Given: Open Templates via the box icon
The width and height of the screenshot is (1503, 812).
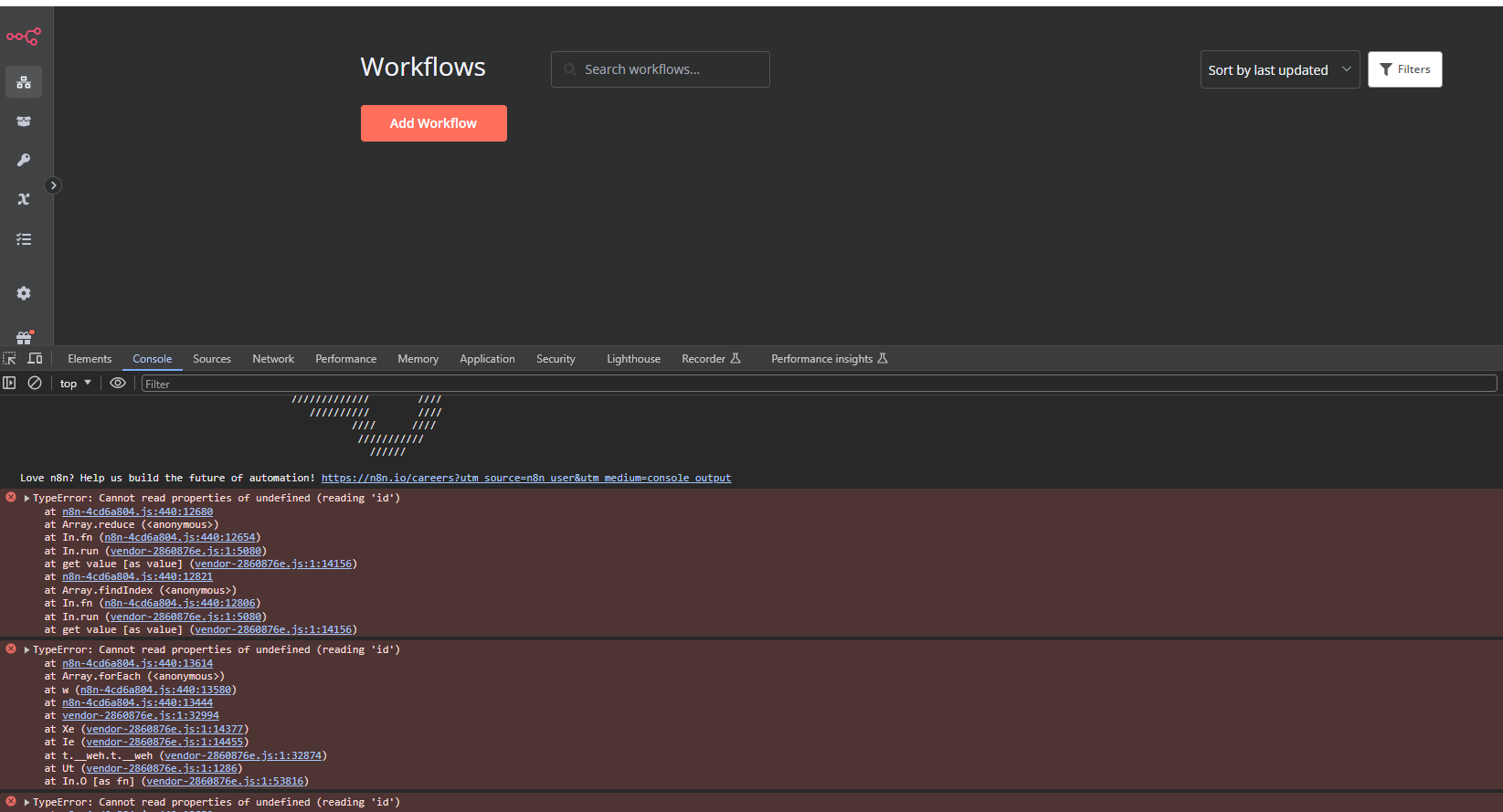Looking at the screenshot, I should (24, 121).
